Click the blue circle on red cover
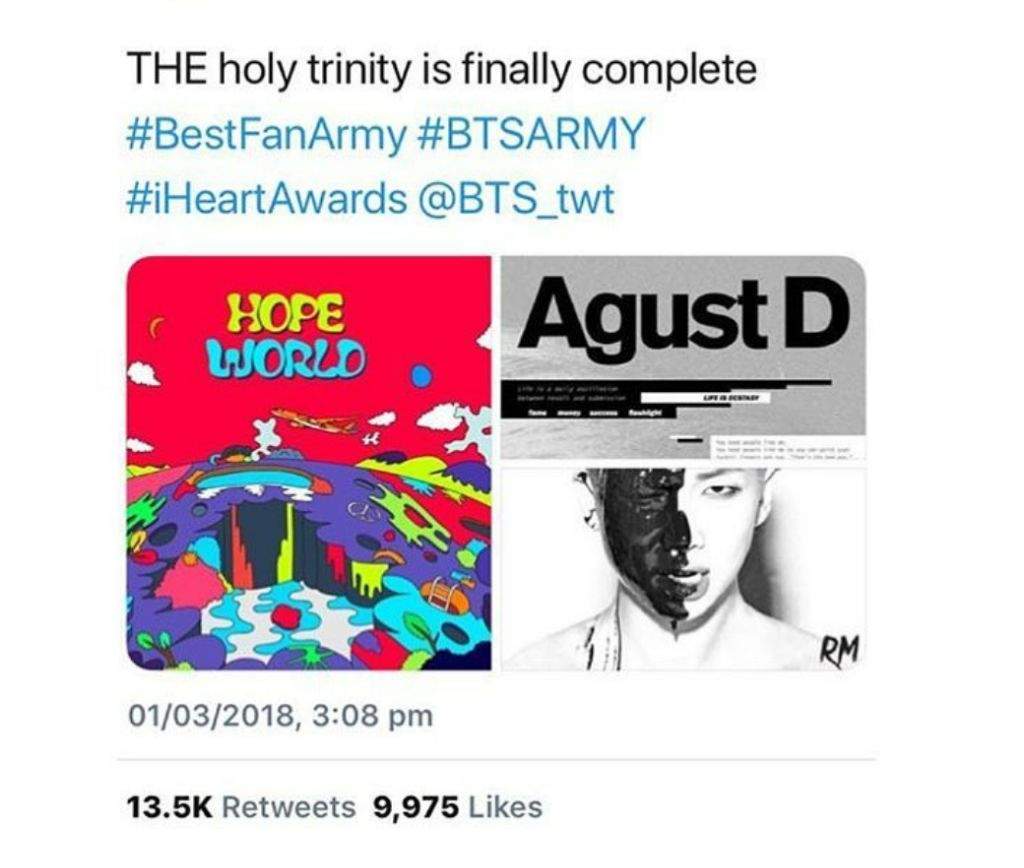 click(x=421, y=376)
